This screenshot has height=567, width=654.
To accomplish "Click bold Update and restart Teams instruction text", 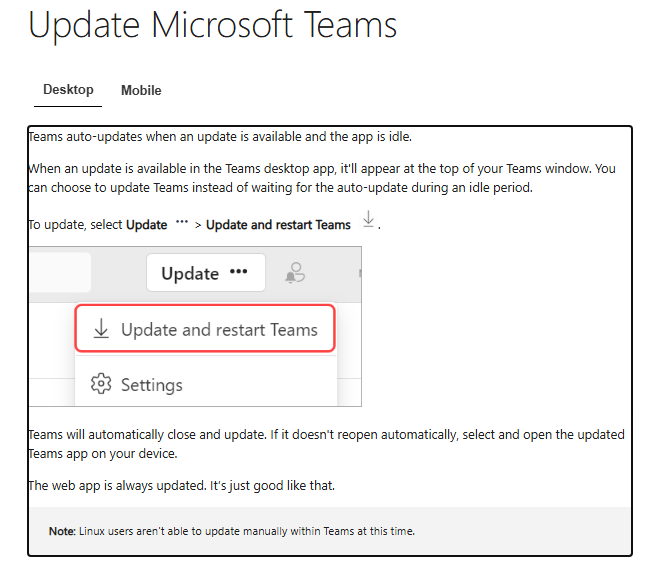I will pyautogui.click(x=278, y=225).
